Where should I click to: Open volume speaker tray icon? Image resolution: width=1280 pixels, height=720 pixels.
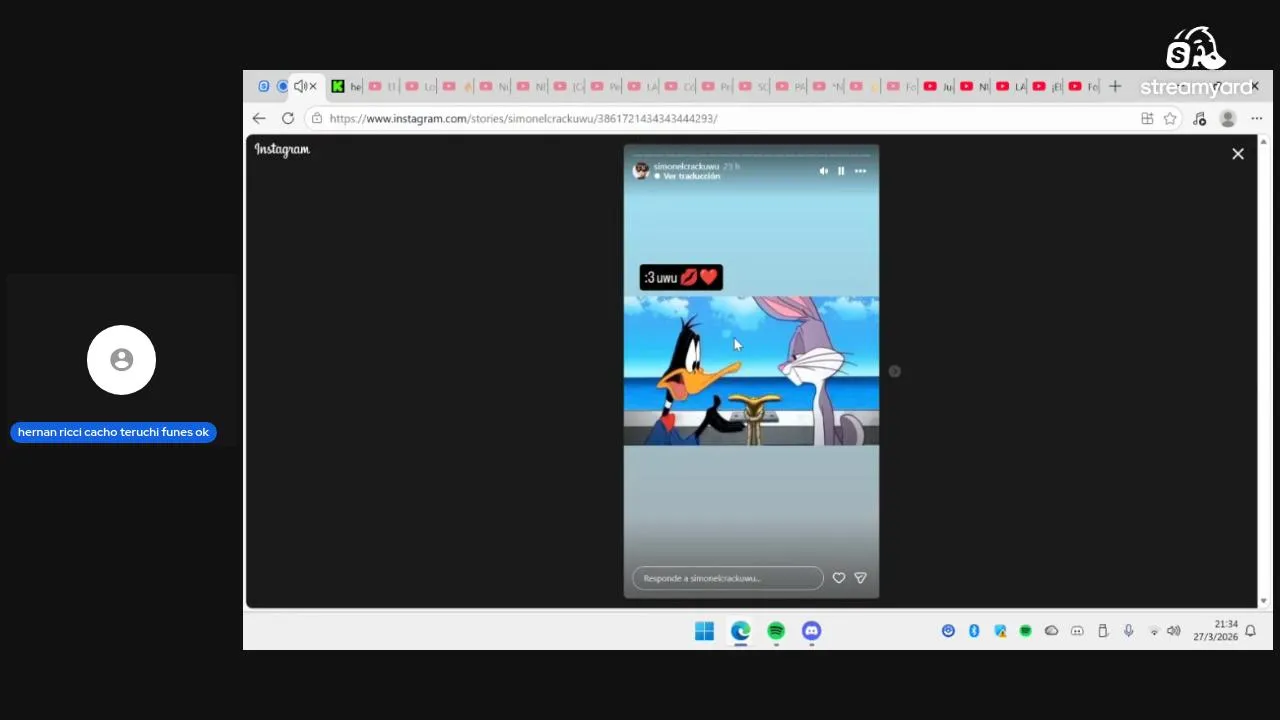(1173, 631)
